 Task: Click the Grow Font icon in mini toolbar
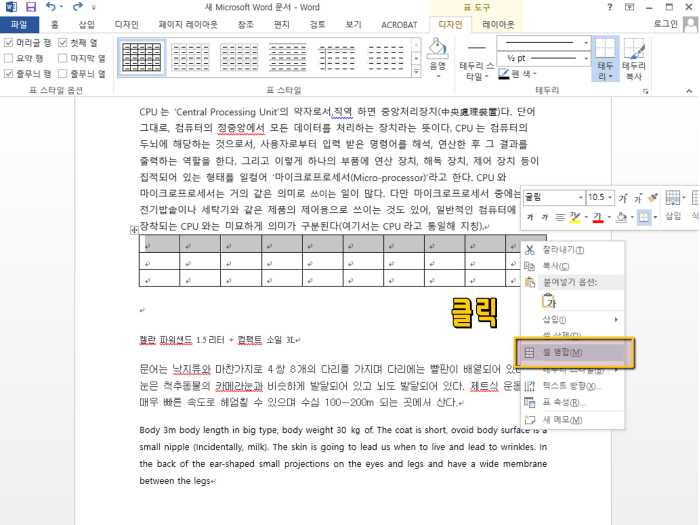623,197
